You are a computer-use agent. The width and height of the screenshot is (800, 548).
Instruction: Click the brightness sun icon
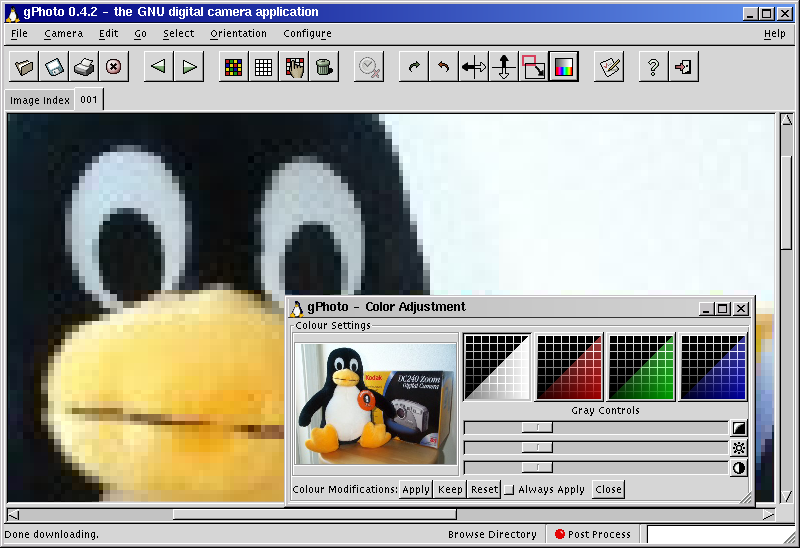pyautogui.click(x=739, y=448)
